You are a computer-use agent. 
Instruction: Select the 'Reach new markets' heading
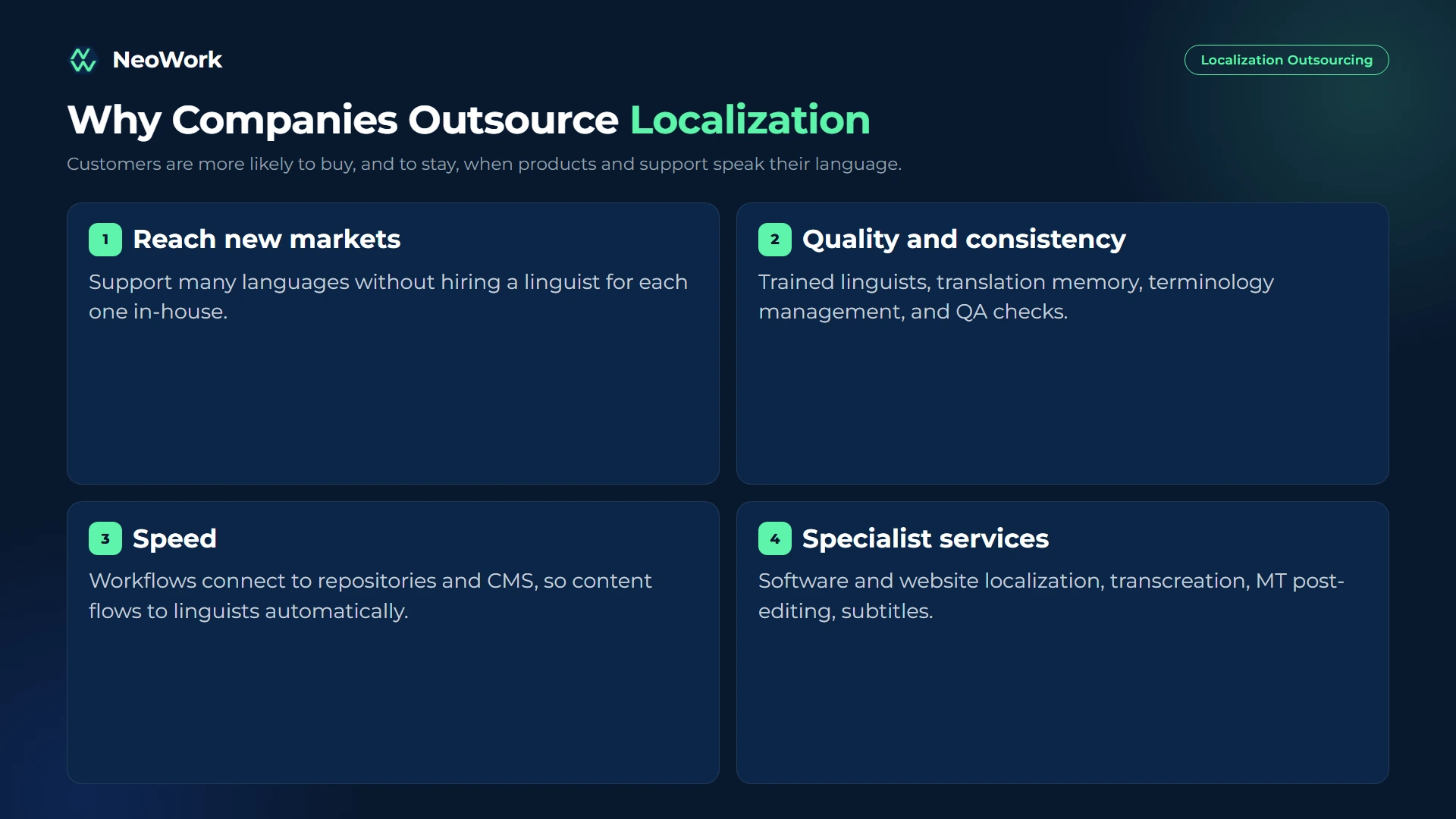(266, 240)
